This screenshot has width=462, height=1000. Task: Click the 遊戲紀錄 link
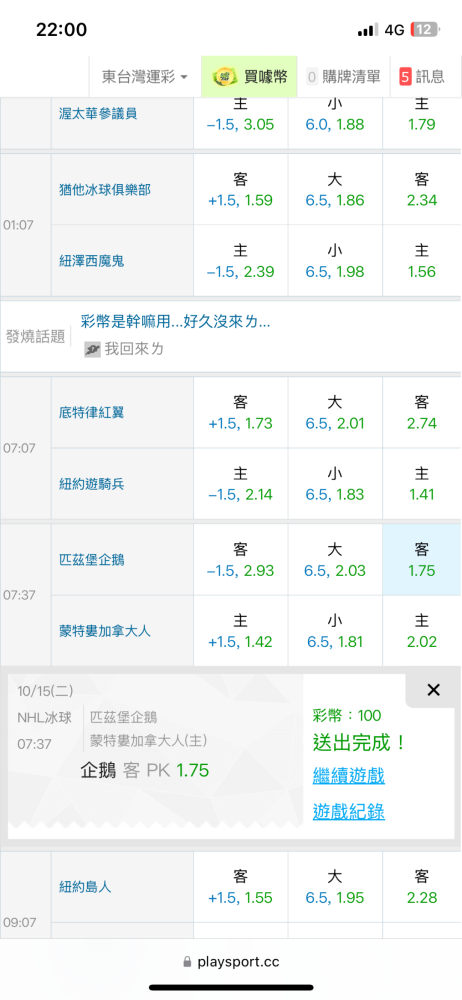pyautogui.click(x=348, y=811)
